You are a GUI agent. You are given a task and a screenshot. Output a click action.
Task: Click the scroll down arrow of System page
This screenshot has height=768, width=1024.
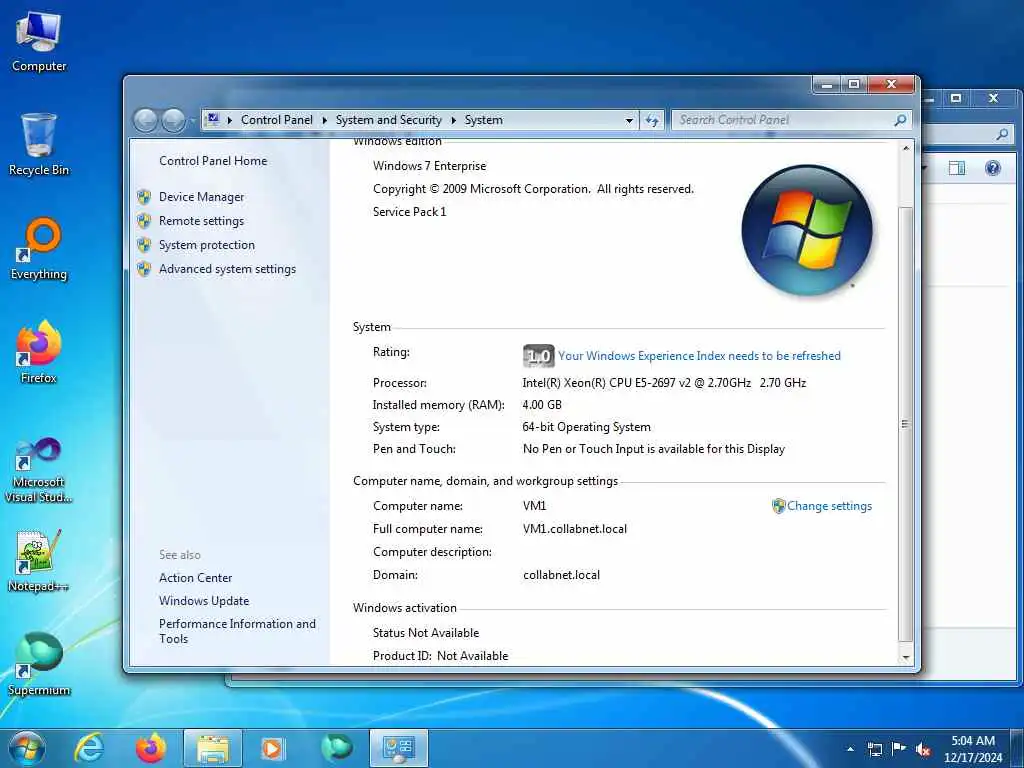[905, 657]
